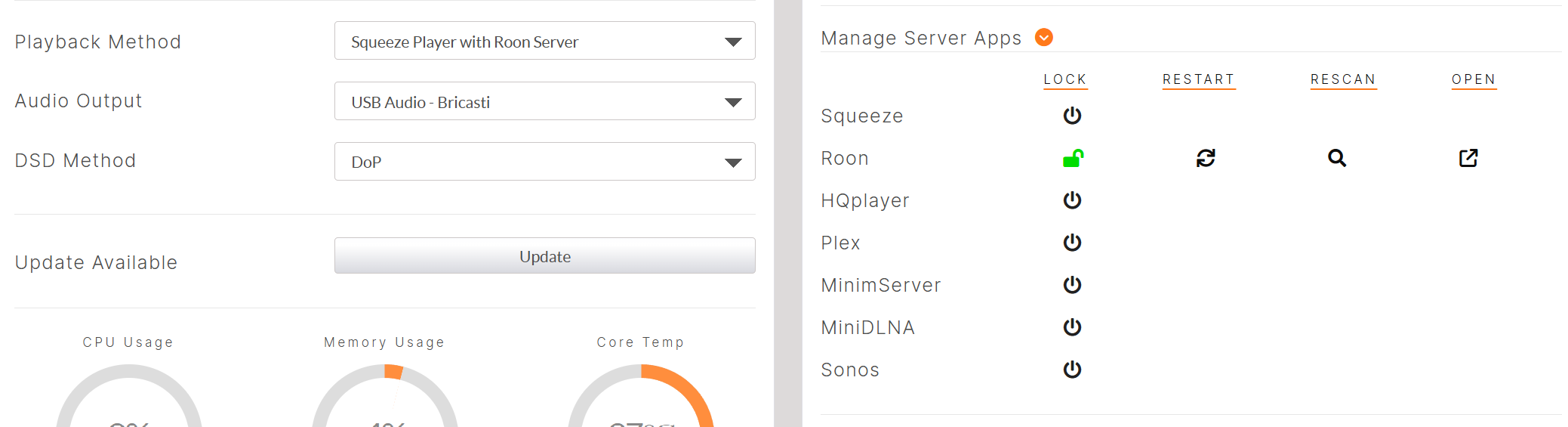Screen dimensions: 1568x427
Task: Toggle the HQplayer power icon
Action: [1072, 200]
